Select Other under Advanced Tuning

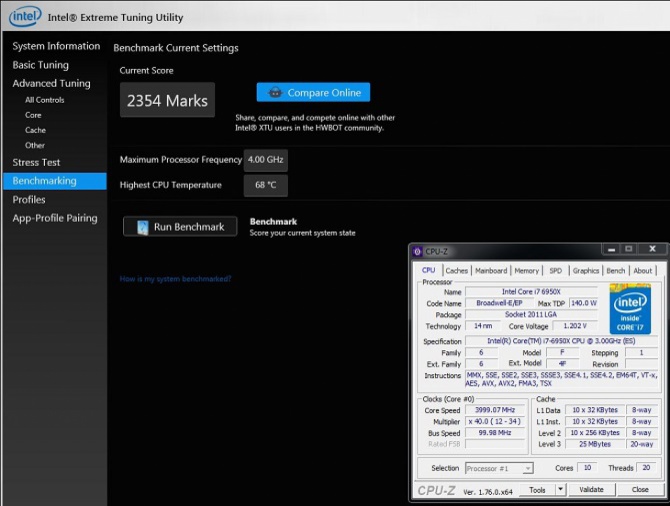point(35,145)
